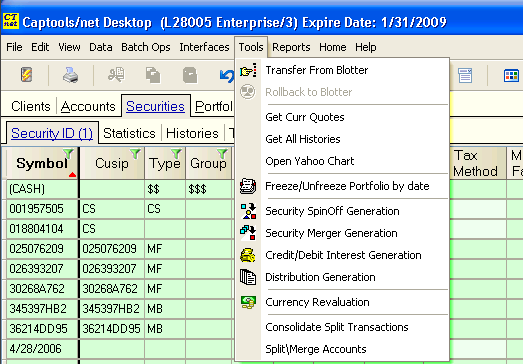Click the Currency Revaluation money icon
The width and height of the screenshot is (523, 364).
point(248,302)
